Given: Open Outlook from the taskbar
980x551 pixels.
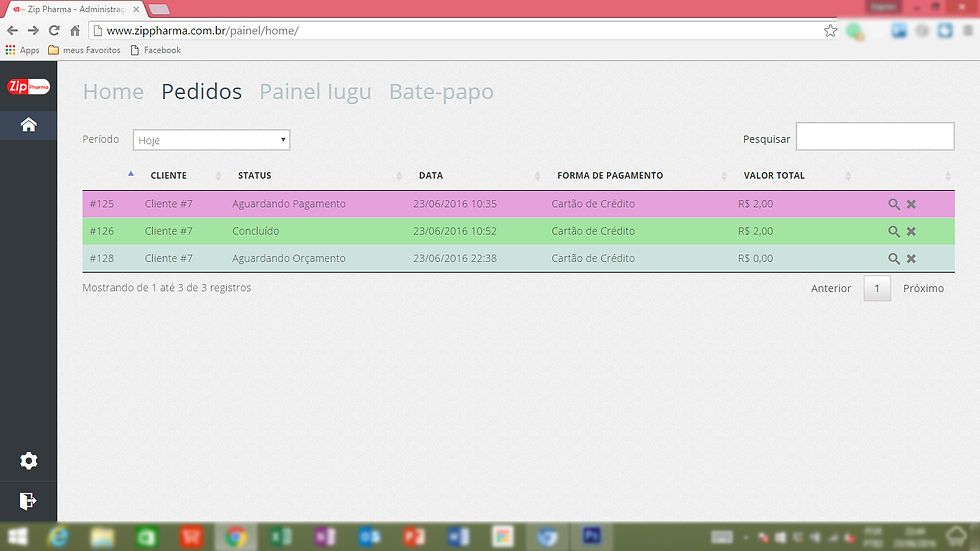Looking at the screenshot, I should [369, 537].
